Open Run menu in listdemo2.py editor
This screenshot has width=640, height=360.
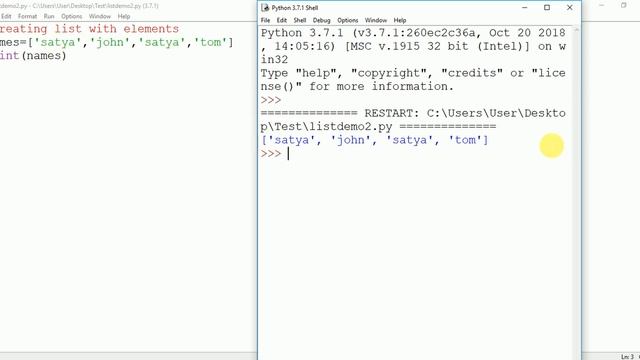(49, 16)
